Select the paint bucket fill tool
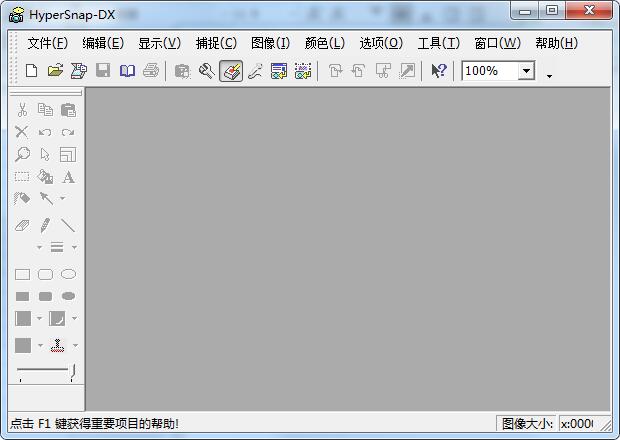 coord(45,177)
